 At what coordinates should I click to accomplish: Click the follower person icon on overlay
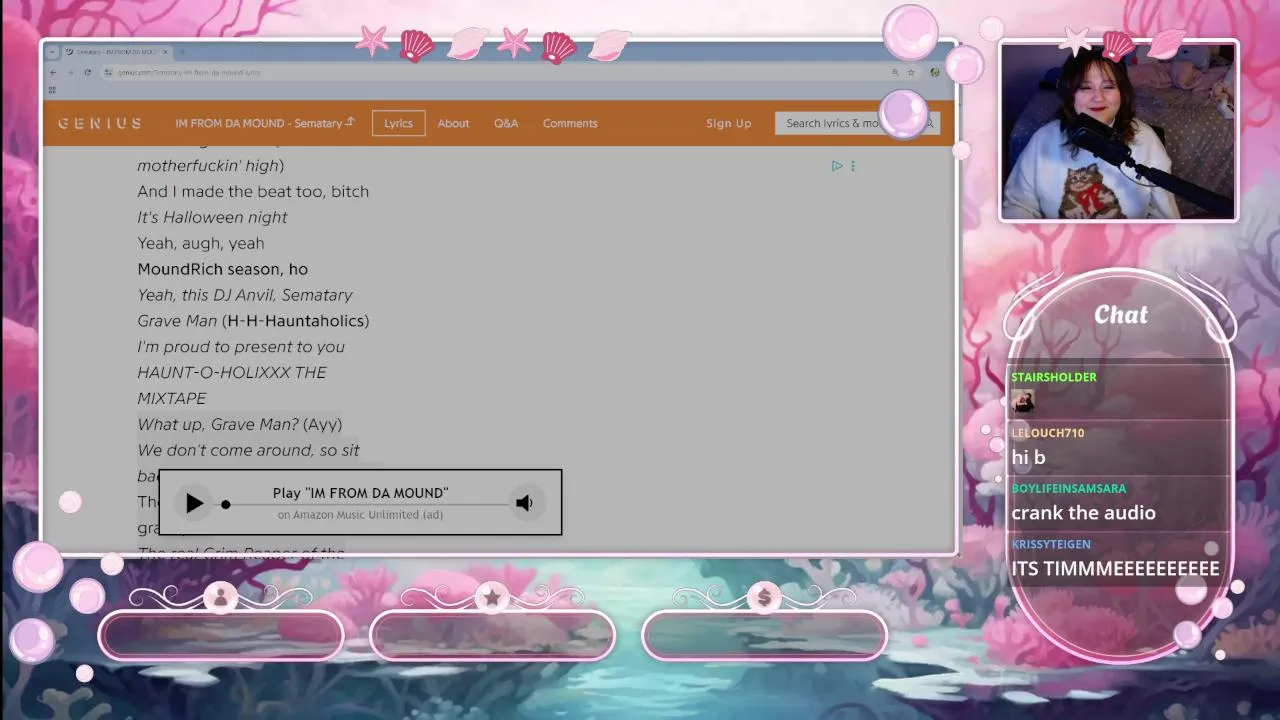click(220, 597)
